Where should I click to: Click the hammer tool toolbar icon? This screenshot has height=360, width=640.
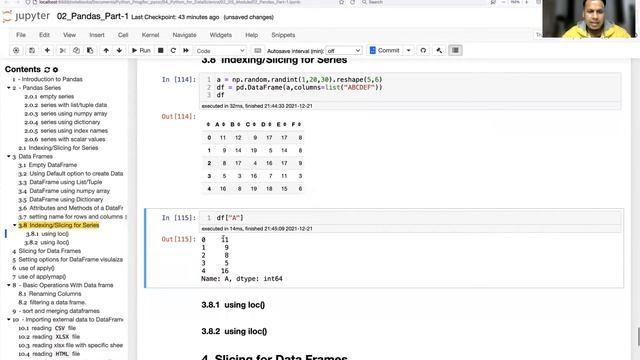[439, 51]
